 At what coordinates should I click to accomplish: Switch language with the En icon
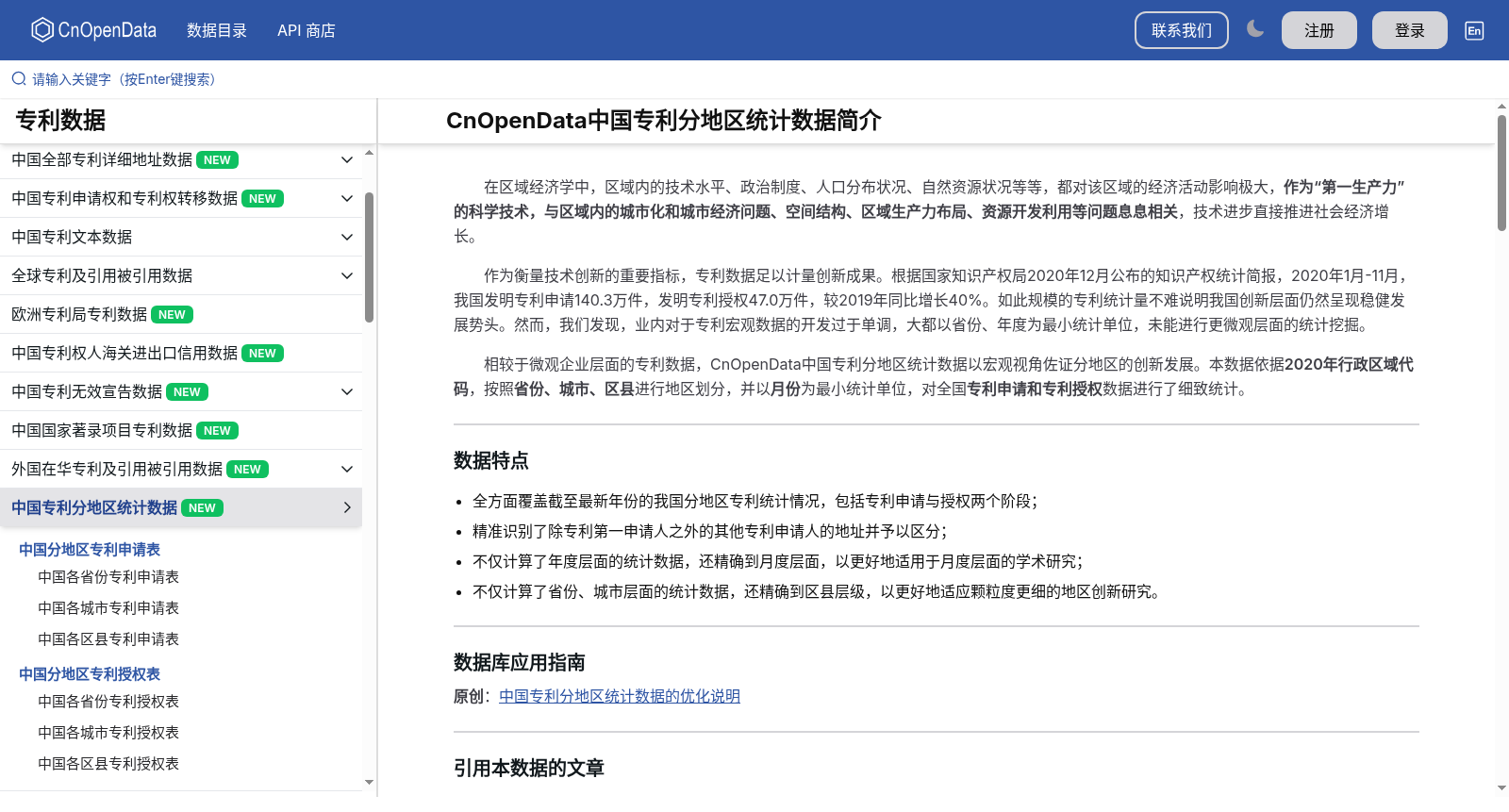point(1474,30)
